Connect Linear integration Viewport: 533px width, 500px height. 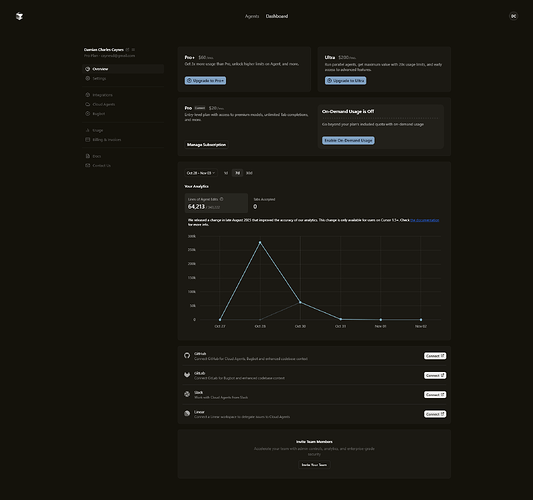click(x=435, y=414)
